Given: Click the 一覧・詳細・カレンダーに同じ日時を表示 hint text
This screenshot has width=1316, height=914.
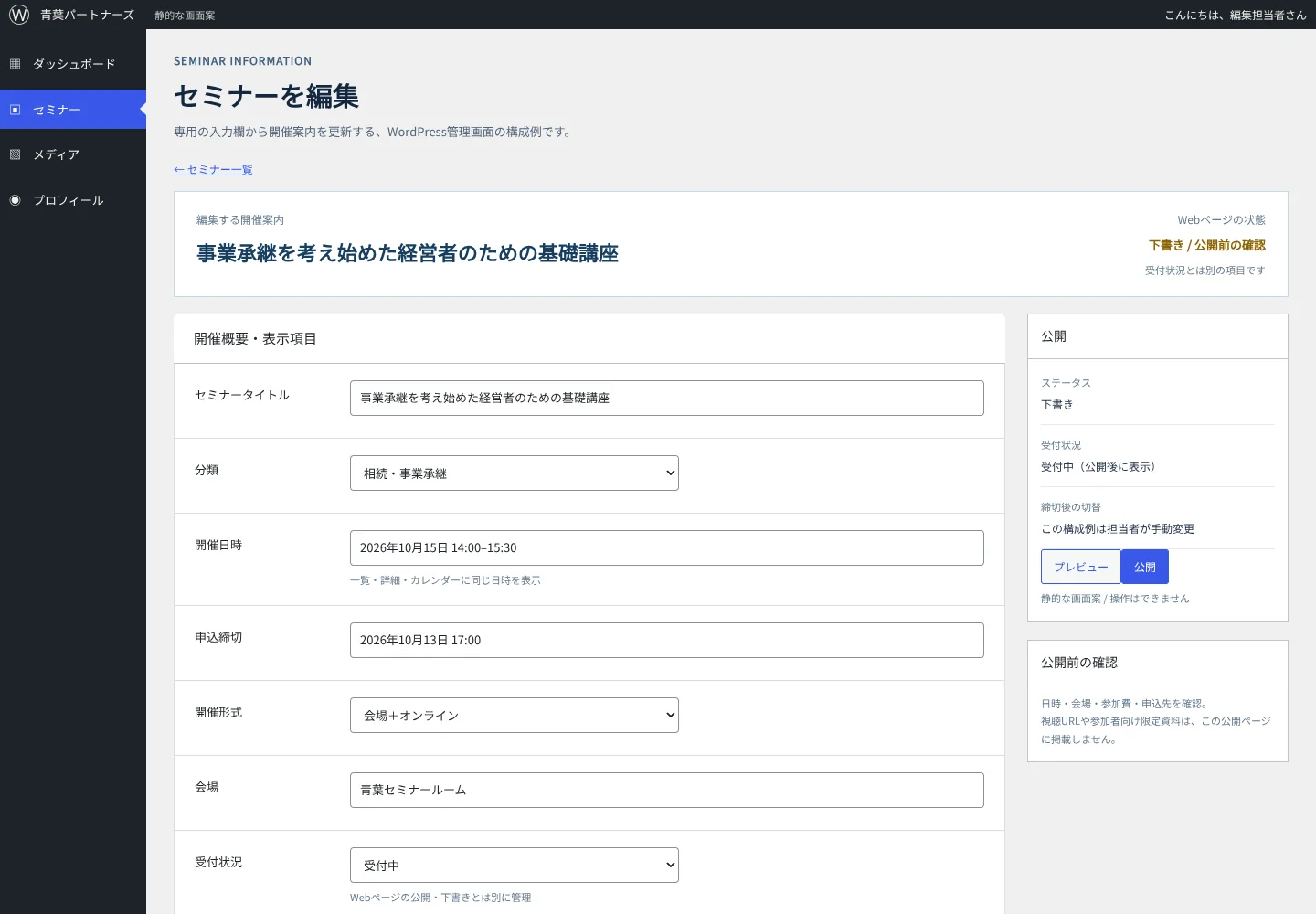Looking at the screenshot, I should [x=445, y=580].
